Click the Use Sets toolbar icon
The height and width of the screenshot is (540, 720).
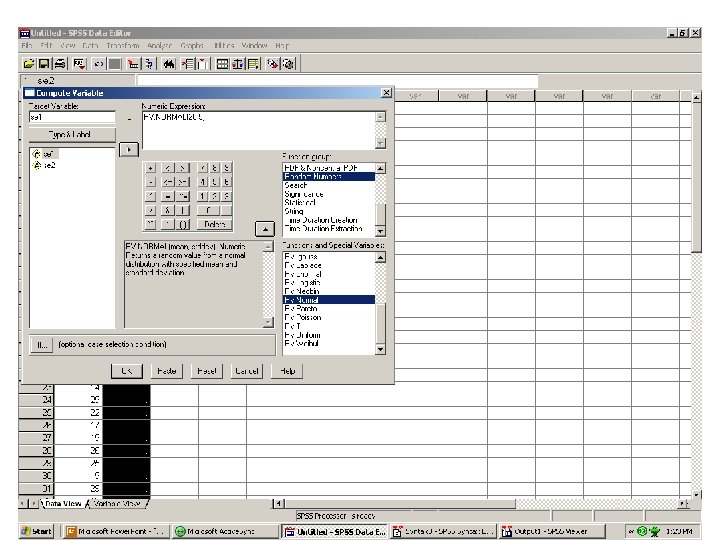pyautogui.click(x=288, y=64)
